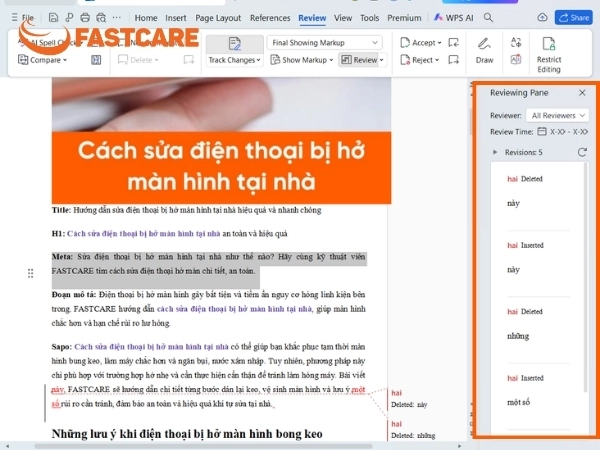
Task: Click heading 'Những lưu ý khi điện thoại'
Action: [x=187, y=434]
